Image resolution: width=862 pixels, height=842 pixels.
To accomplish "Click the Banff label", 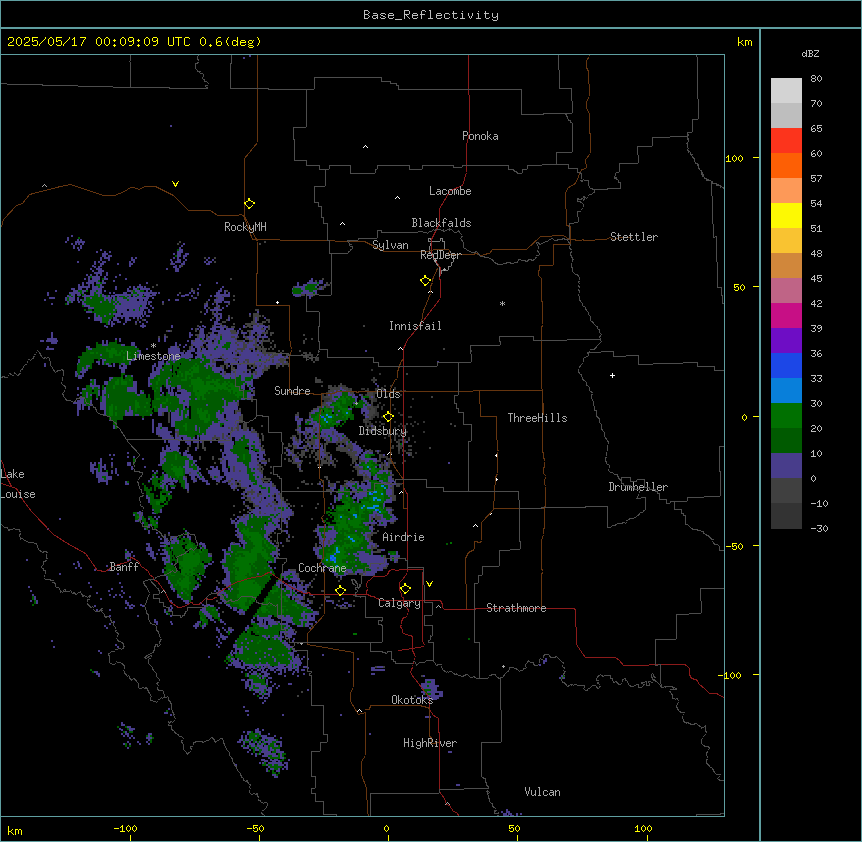I will coord(124,567).
